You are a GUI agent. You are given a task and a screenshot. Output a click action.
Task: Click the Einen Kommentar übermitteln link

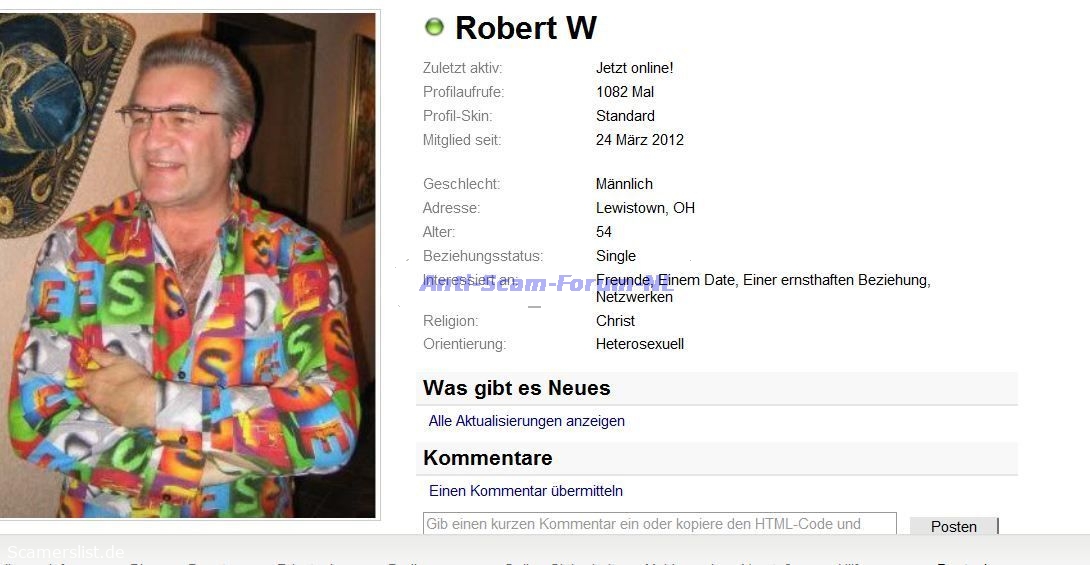pos(526,491)
